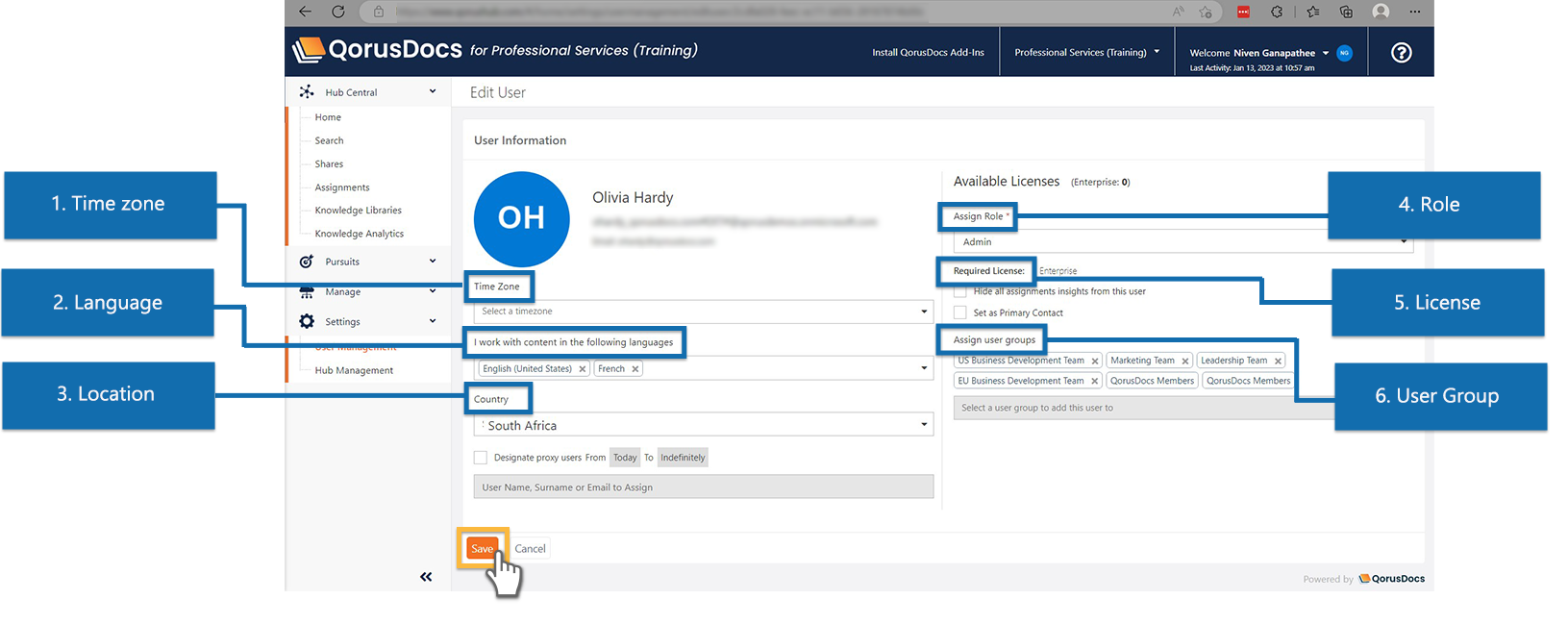Click the Hub Central network icon
This screenshot has height=624, width=1568.
[307, 91]
